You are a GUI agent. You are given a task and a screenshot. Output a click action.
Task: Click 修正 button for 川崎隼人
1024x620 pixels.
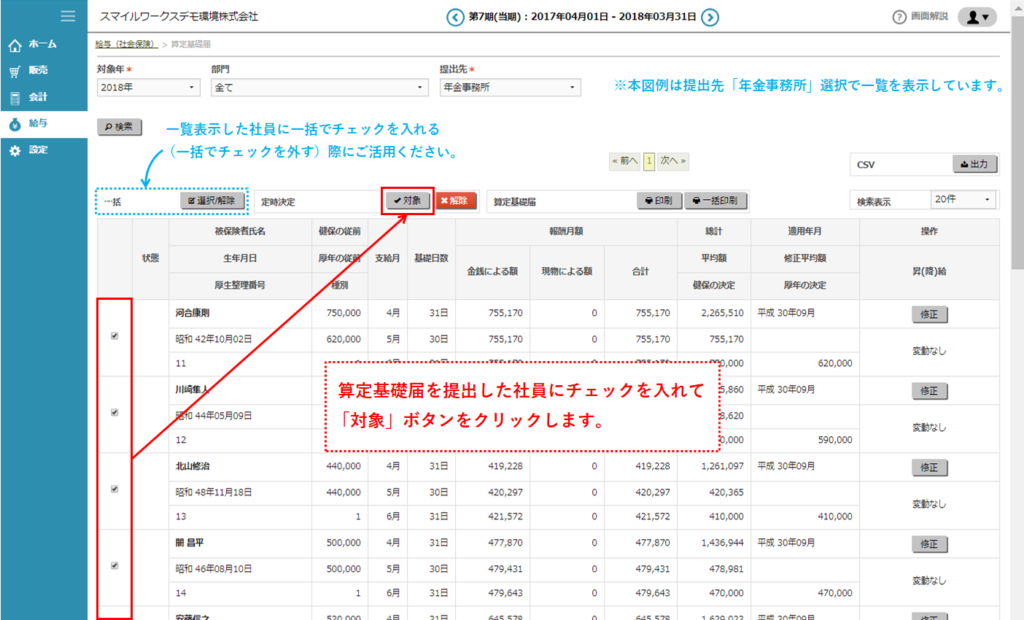pos(929,391)
